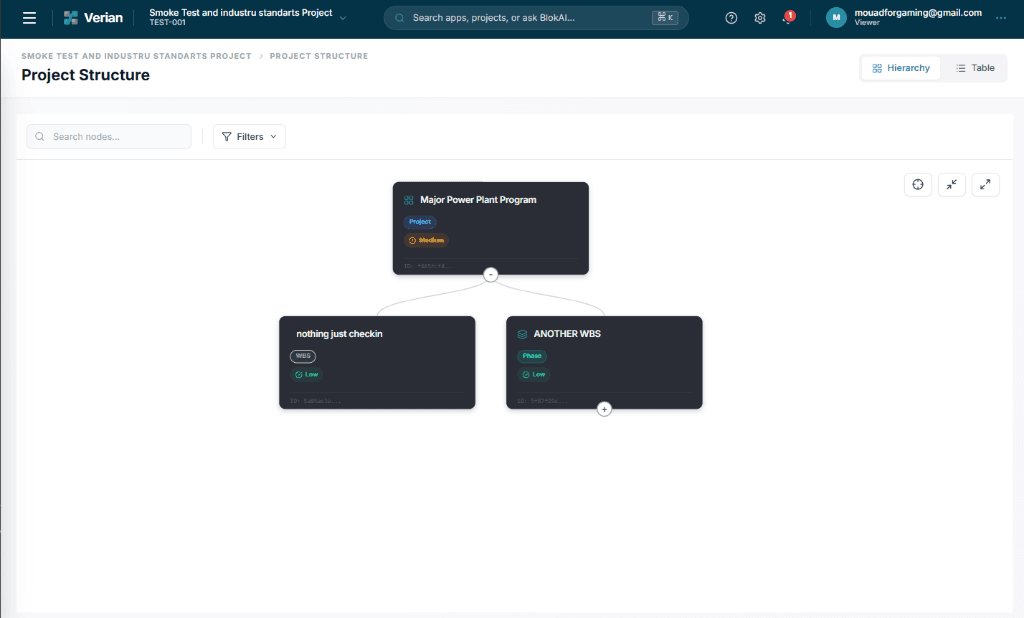Click Smoke Test project breadcrumb link
Viewport: 1024px width, 618px height.
[x=136, y=56]
